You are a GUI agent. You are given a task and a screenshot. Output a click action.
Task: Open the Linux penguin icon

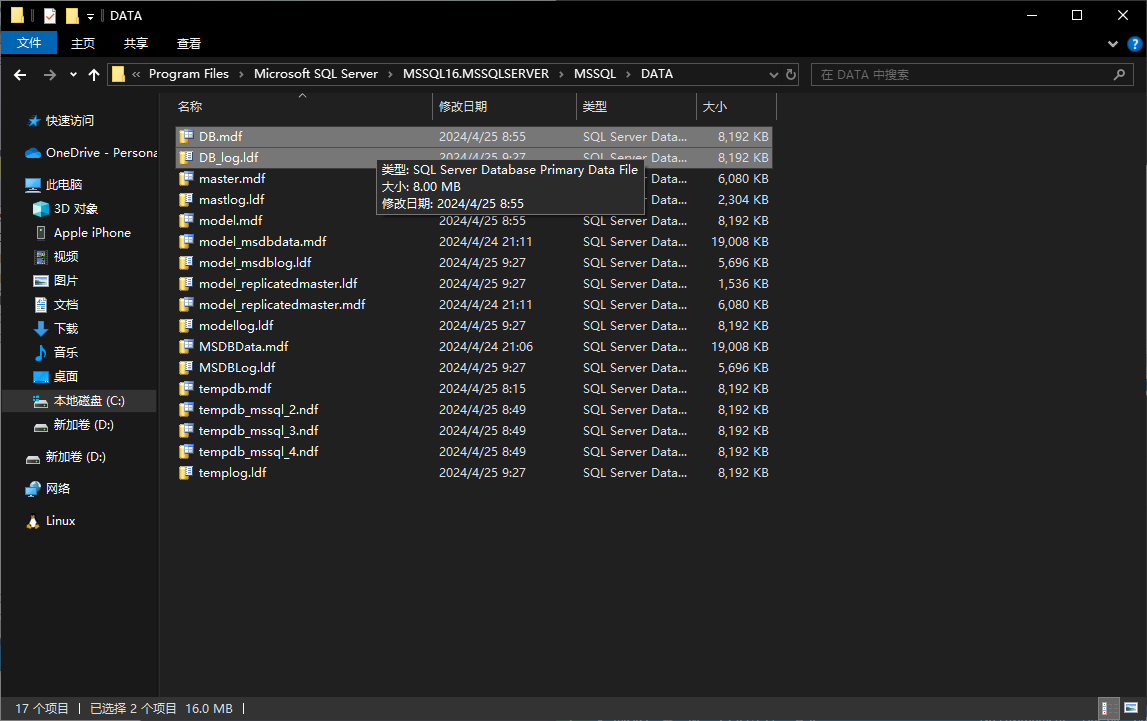pyautogui.click(x=33, y=521)
